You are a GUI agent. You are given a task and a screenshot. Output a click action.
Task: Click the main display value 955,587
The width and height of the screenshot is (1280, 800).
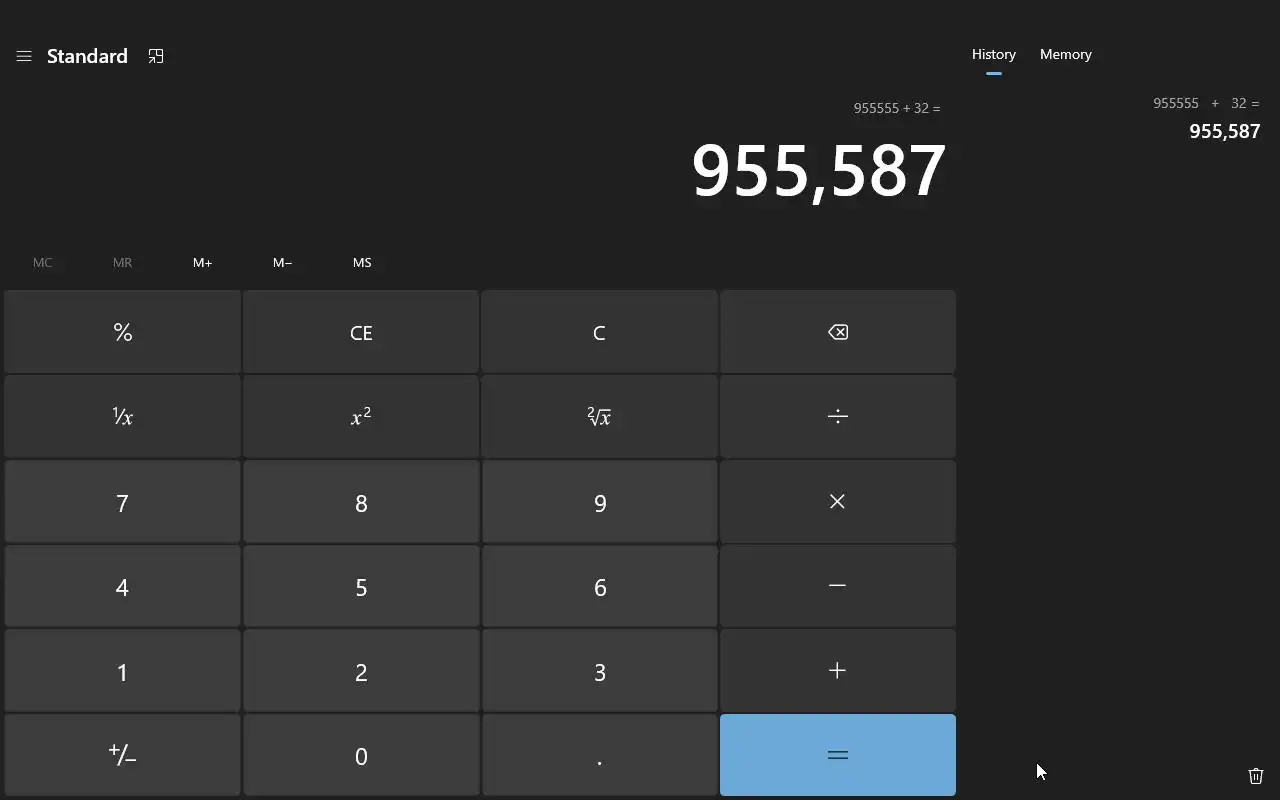tap(819, 171)
